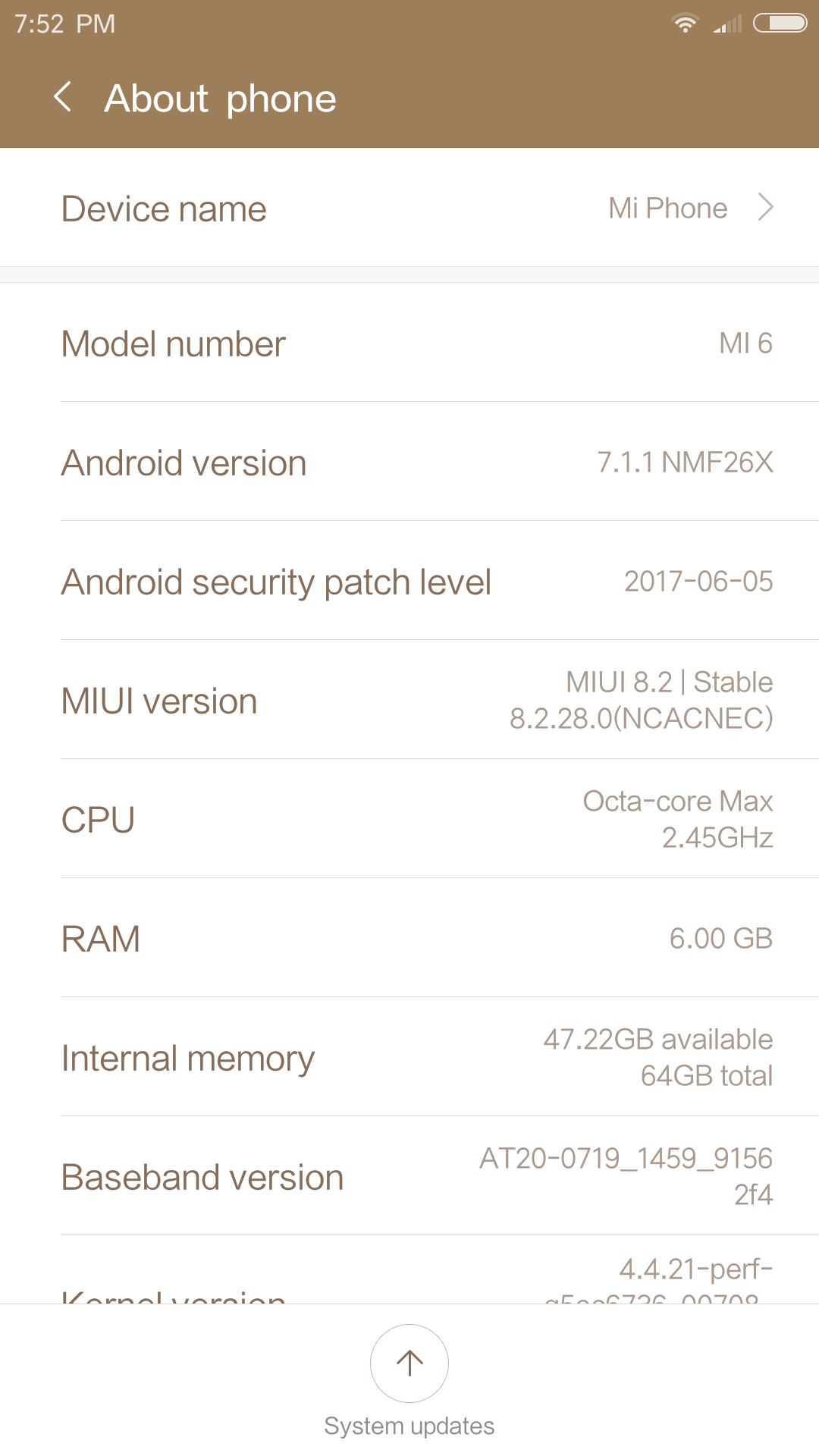Open Android security patch level row

coord(409,582)
